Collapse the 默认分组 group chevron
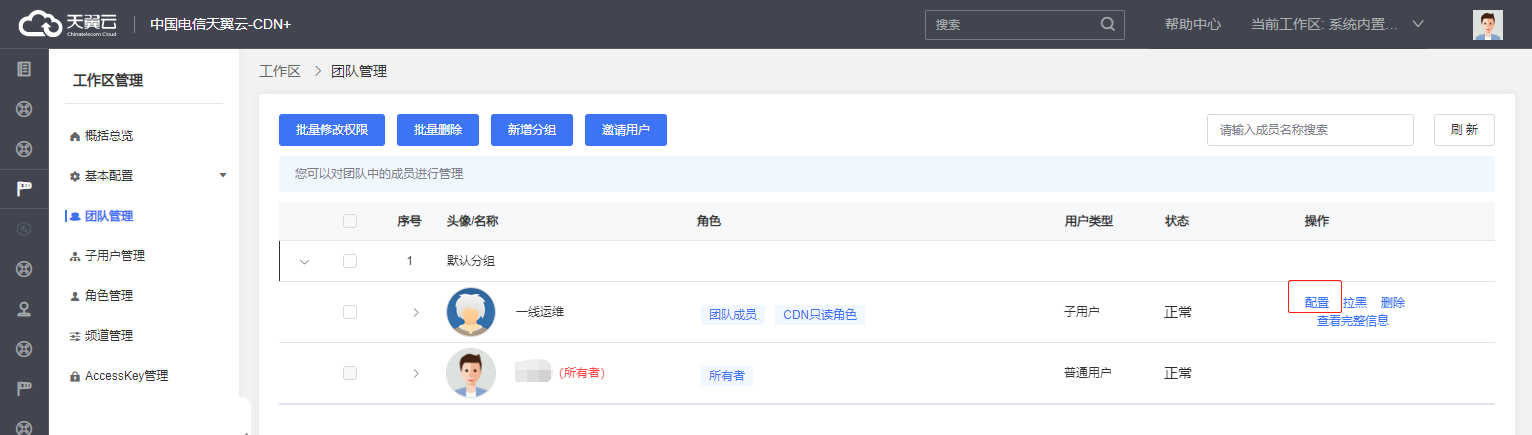The height and width of the screenshot is (435, 1532). tap(305, 262)
